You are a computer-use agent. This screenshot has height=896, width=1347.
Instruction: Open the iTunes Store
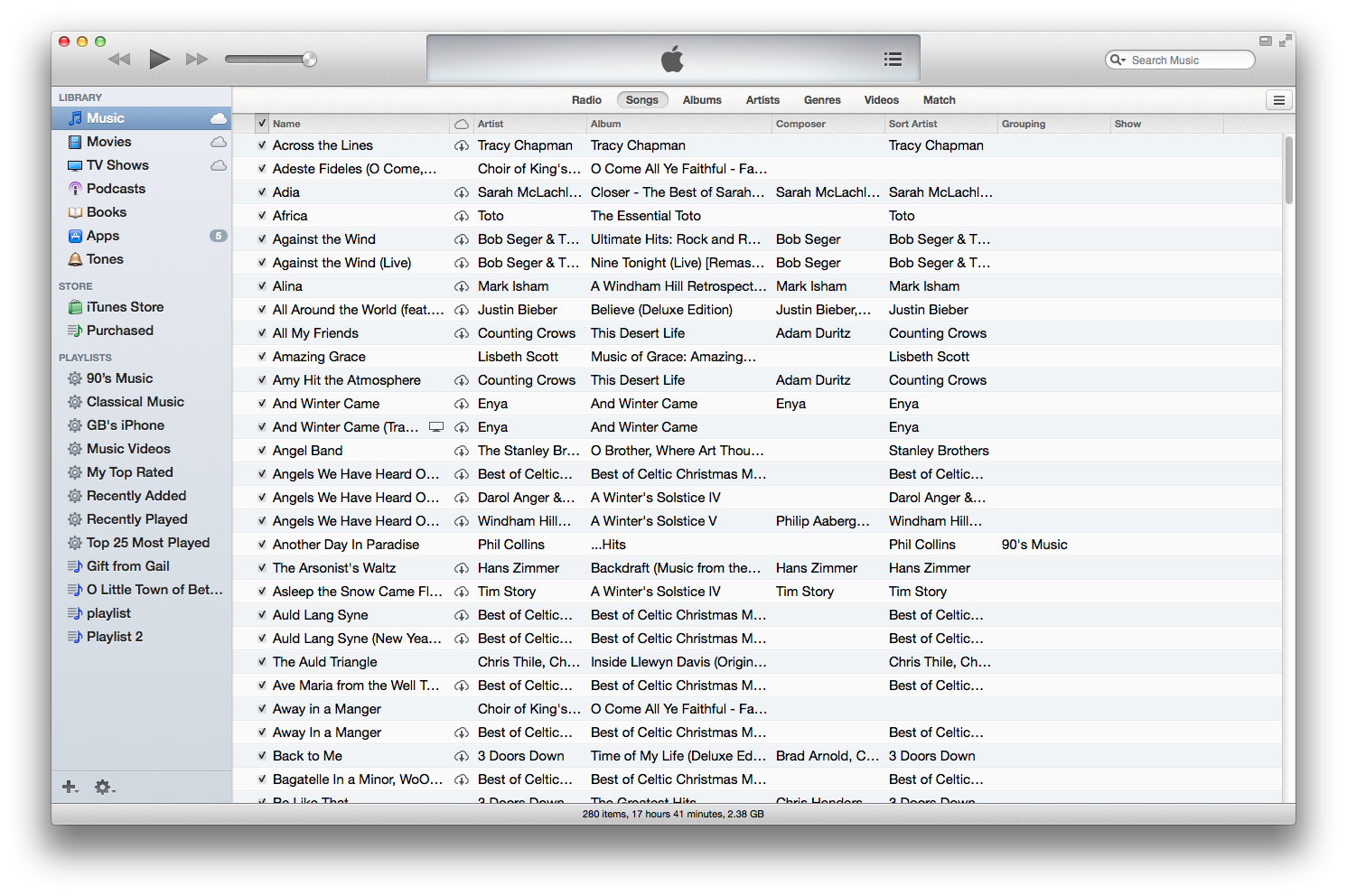[141, 307]
